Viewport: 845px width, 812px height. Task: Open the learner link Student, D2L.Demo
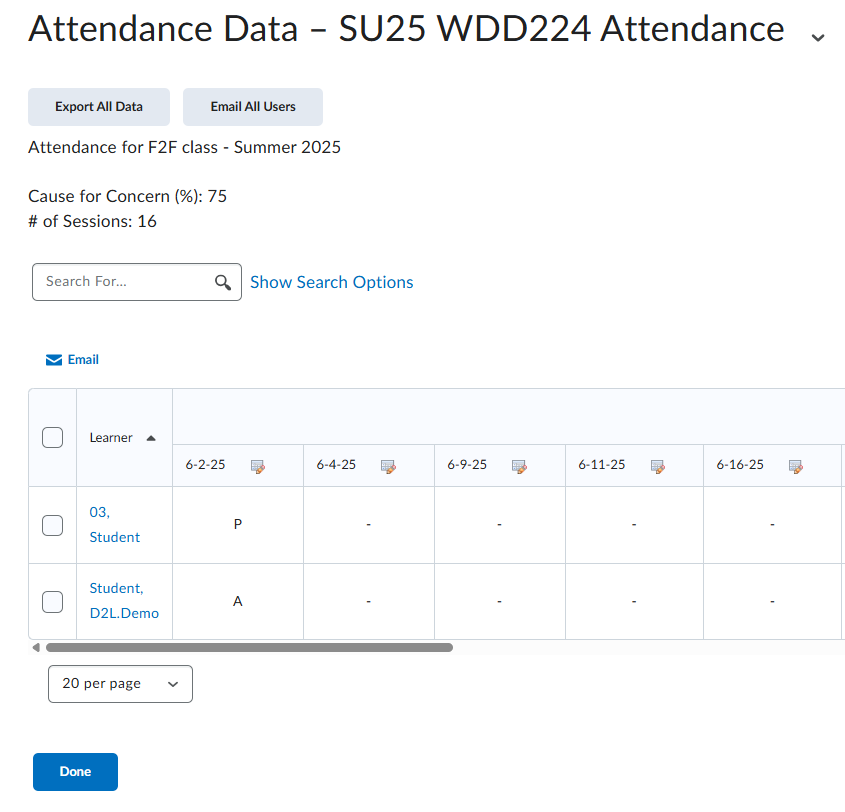[x=124, y=601]
